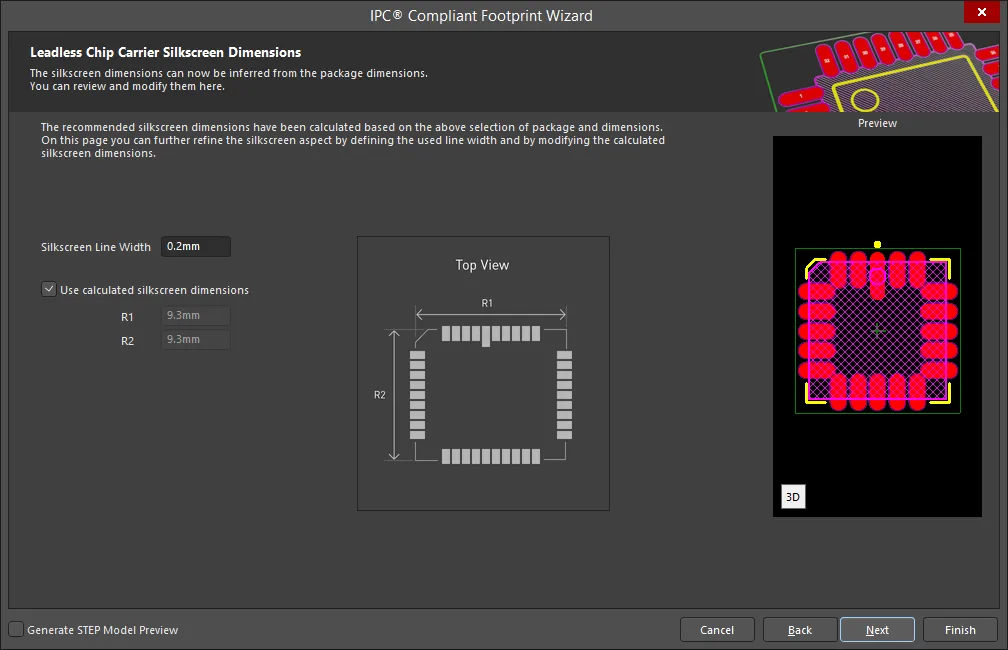Click the Top View silkscreen diagram
The height and width of the screenshot is (650, 1008).
click(483, 374)
